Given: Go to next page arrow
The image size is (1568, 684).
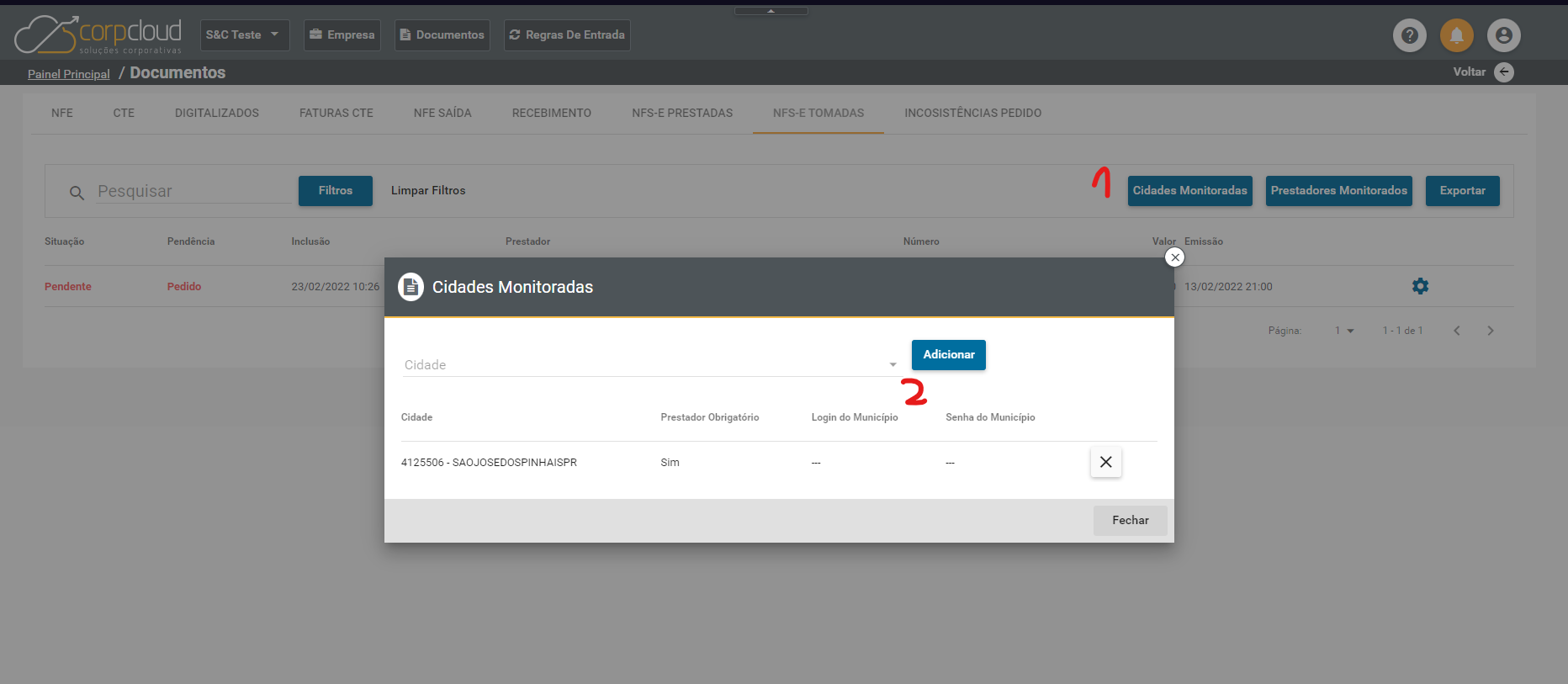Looking at the screenshot, I should tap(1491, 331).
